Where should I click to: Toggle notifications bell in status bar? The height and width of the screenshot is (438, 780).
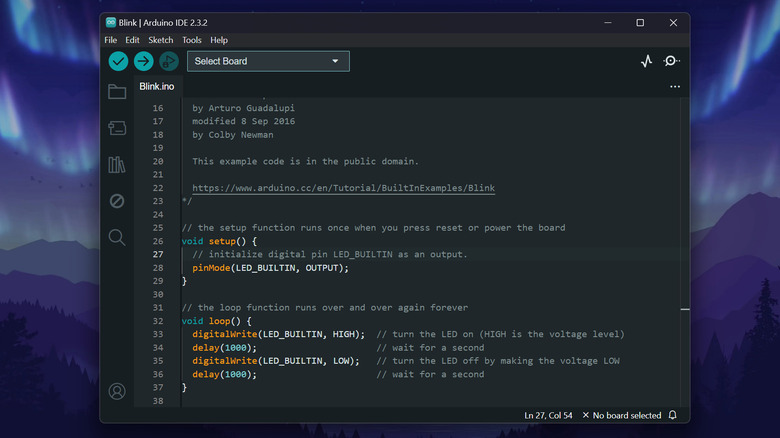673,415
